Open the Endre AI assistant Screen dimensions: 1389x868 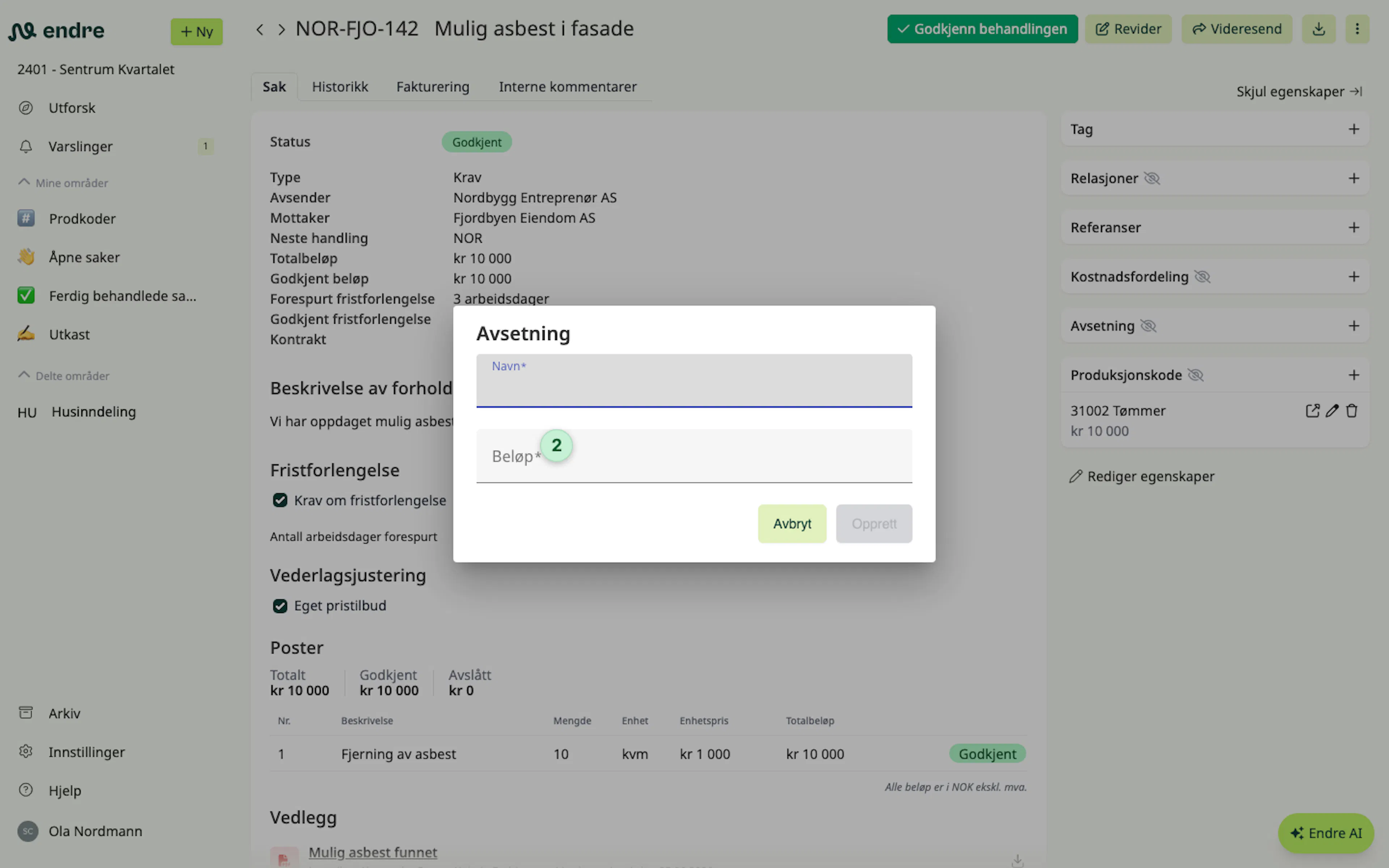[1326, 833]
